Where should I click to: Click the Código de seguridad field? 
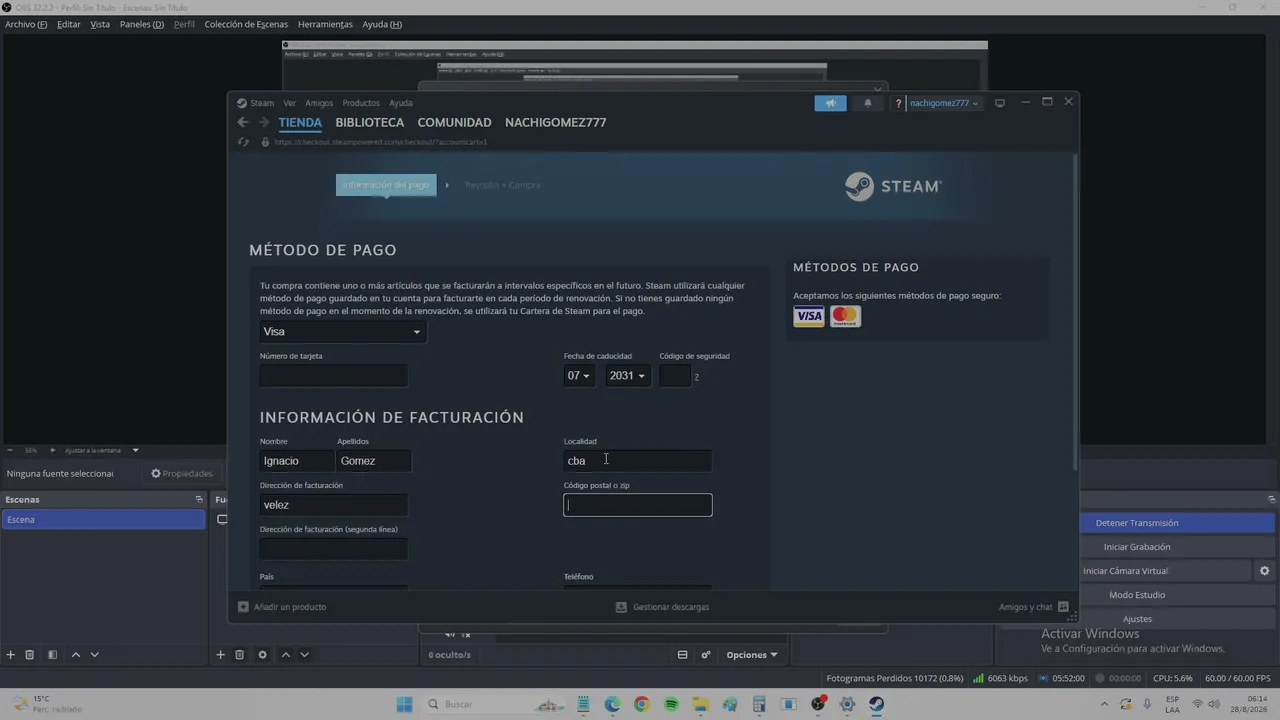[x=675, y=376]
